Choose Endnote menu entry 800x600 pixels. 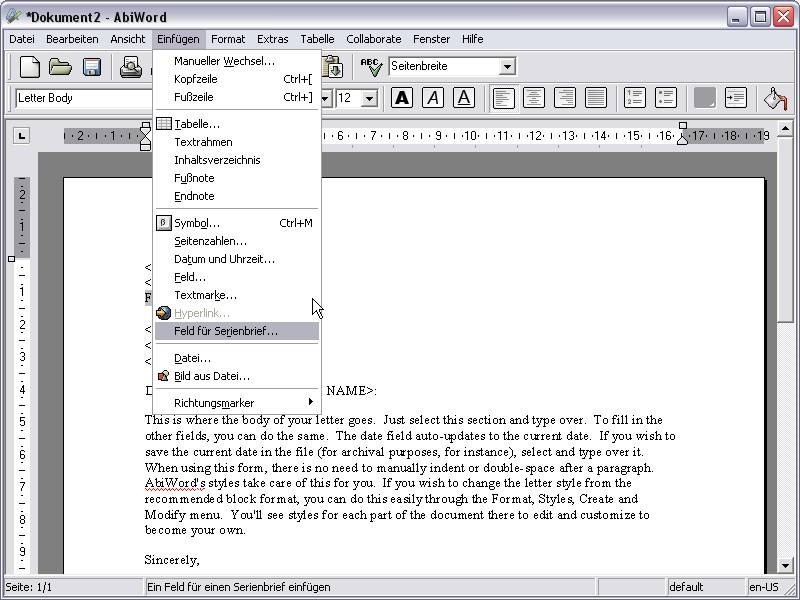tap(237, 196)
